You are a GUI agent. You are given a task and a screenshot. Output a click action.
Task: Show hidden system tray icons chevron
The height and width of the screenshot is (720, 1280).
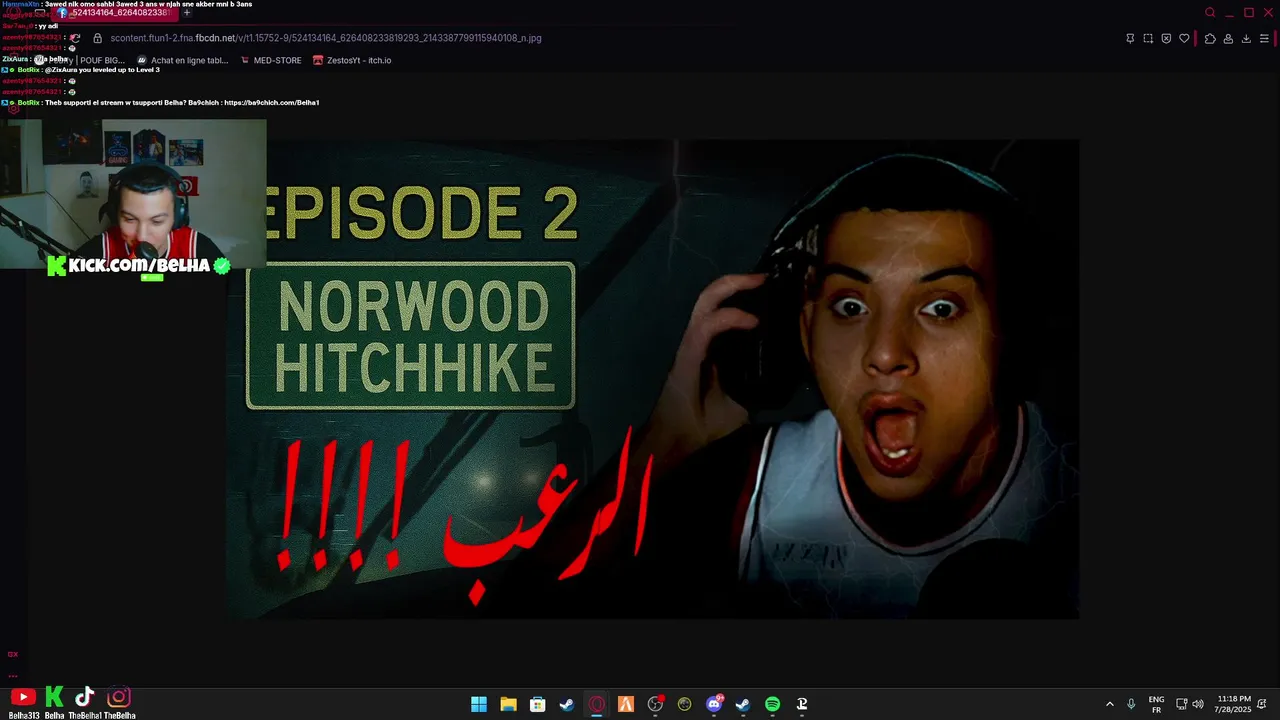point(1109,704)
